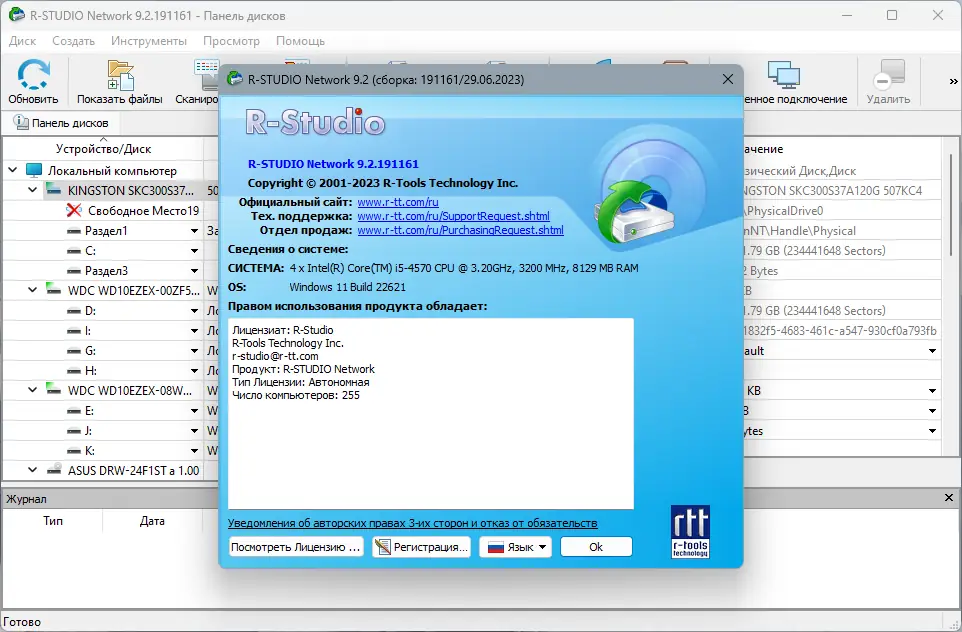This screenshot has height=632, width=962.
Task: Click the Дата column in Журнал
Action: pyautogui.click(x=152, y=520)
